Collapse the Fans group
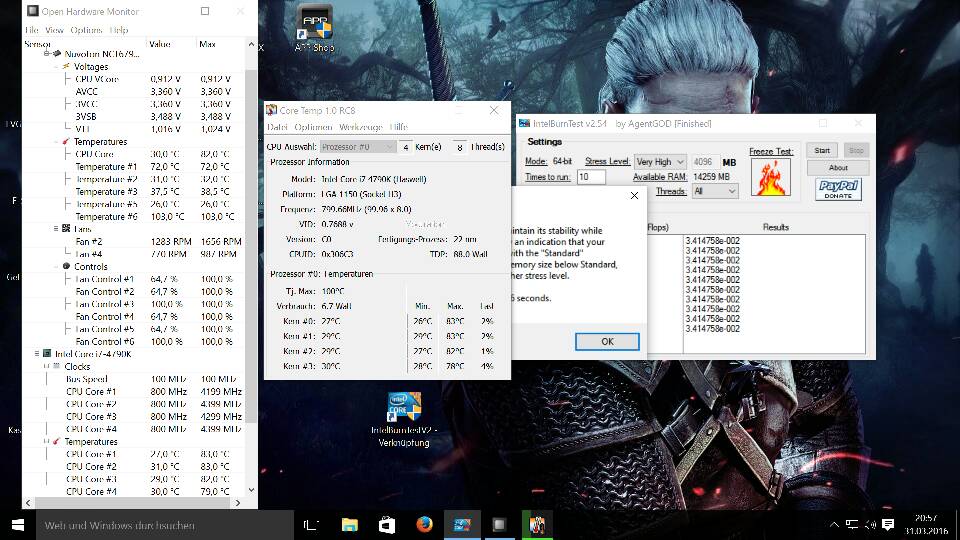 coord(56,228)
